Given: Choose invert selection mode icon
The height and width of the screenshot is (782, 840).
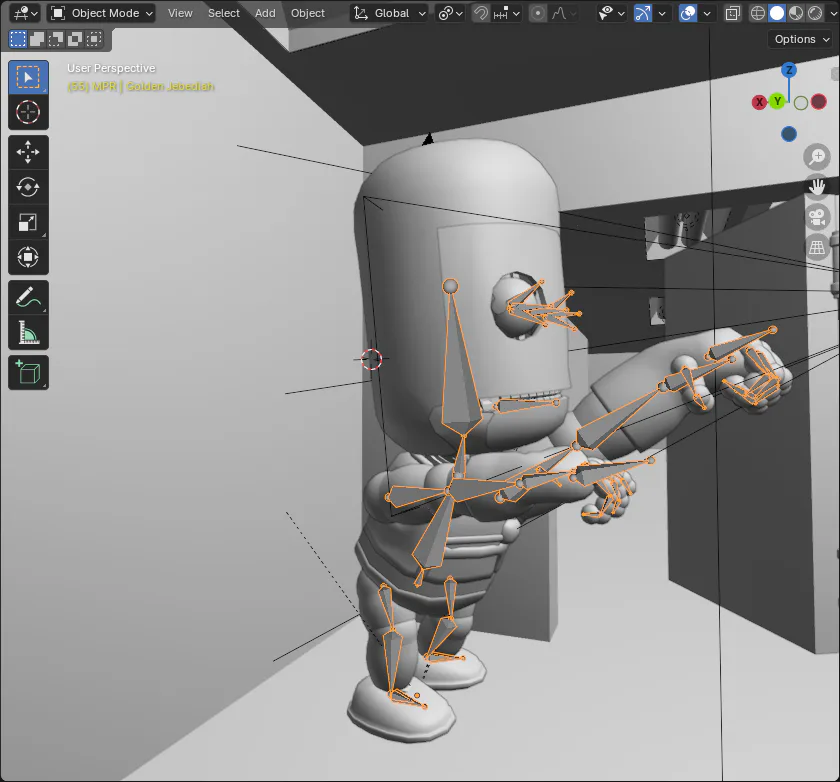Looking at the screenshot, I should tap(75, 39).
